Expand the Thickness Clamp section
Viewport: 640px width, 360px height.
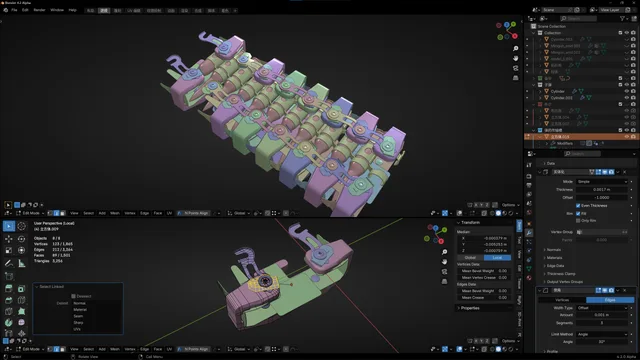click(561, 274)
